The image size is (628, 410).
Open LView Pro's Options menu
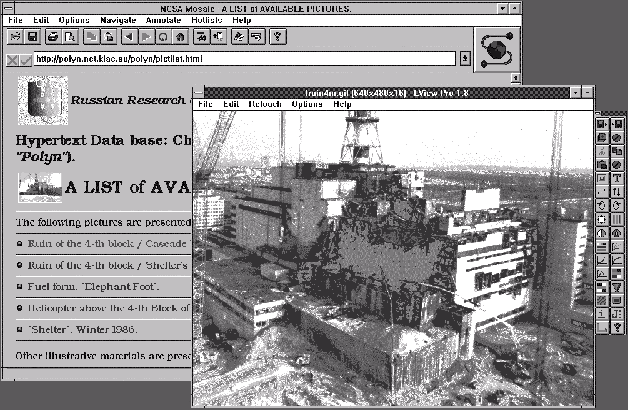point(307,104)
